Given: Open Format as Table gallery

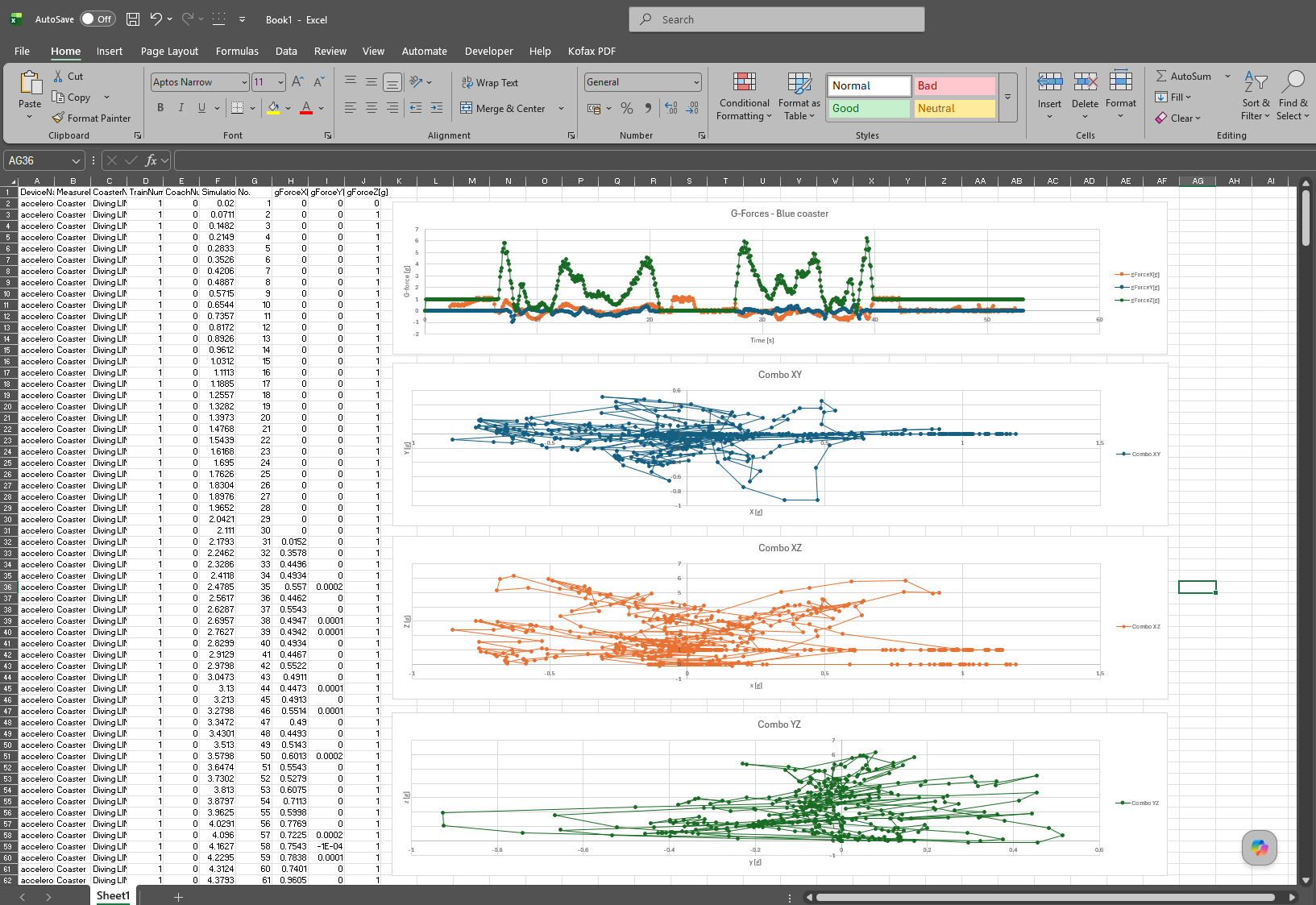Looking at the screenshot, I should tap(799, 96).
